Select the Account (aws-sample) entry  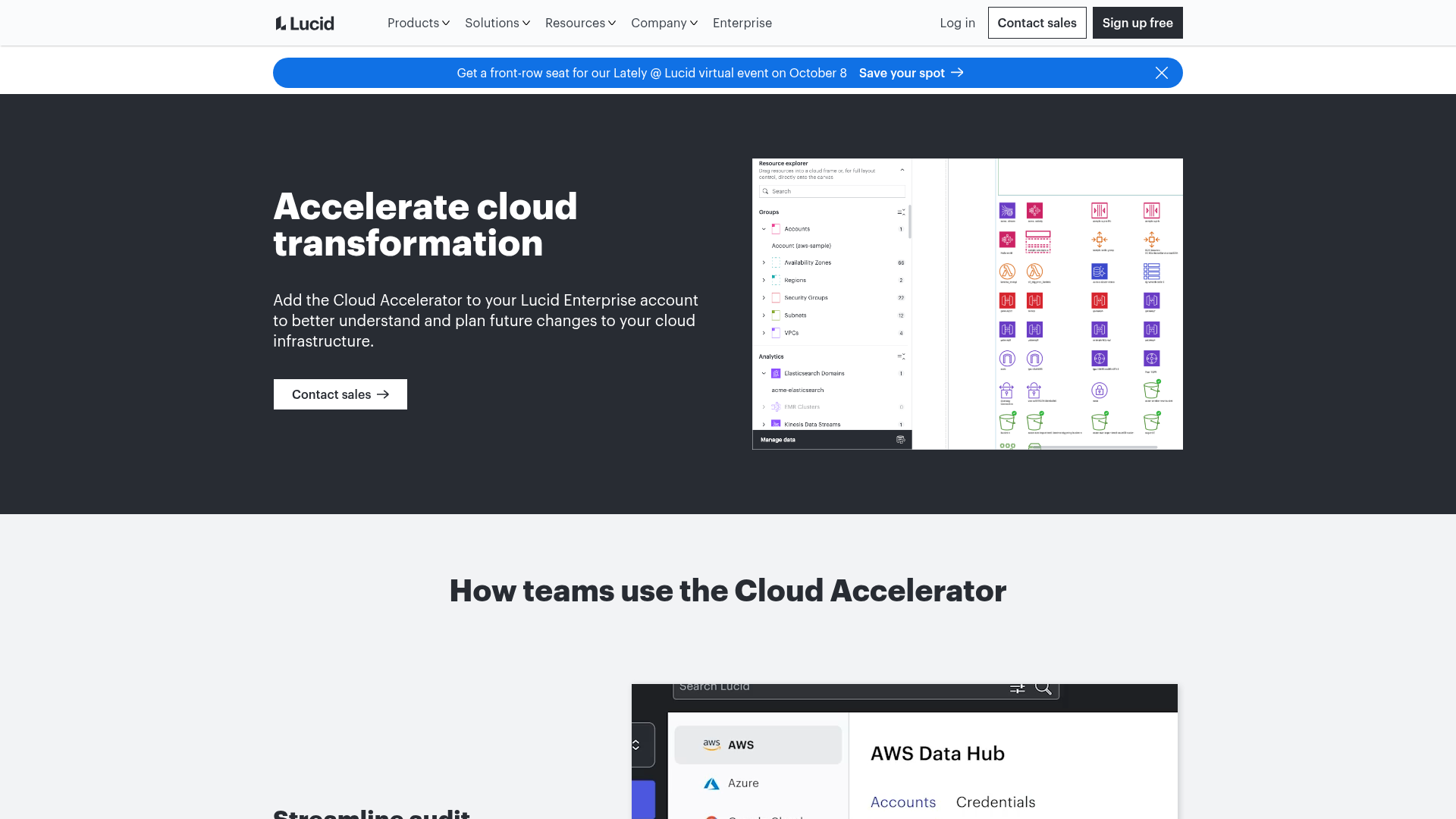pos(801,246)
